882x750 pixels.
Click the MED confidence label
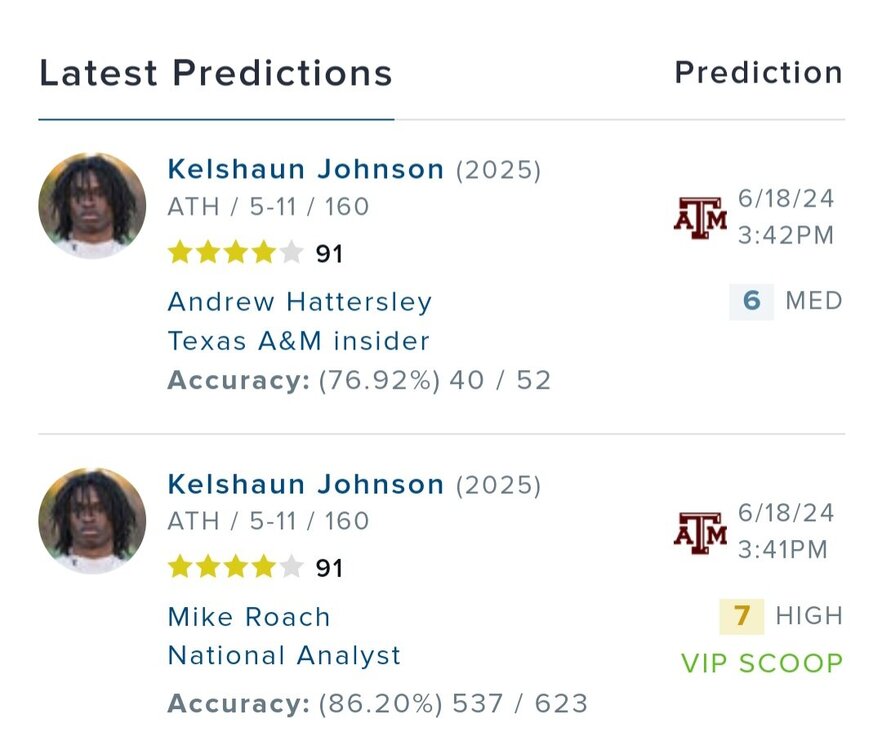[814, 301]
